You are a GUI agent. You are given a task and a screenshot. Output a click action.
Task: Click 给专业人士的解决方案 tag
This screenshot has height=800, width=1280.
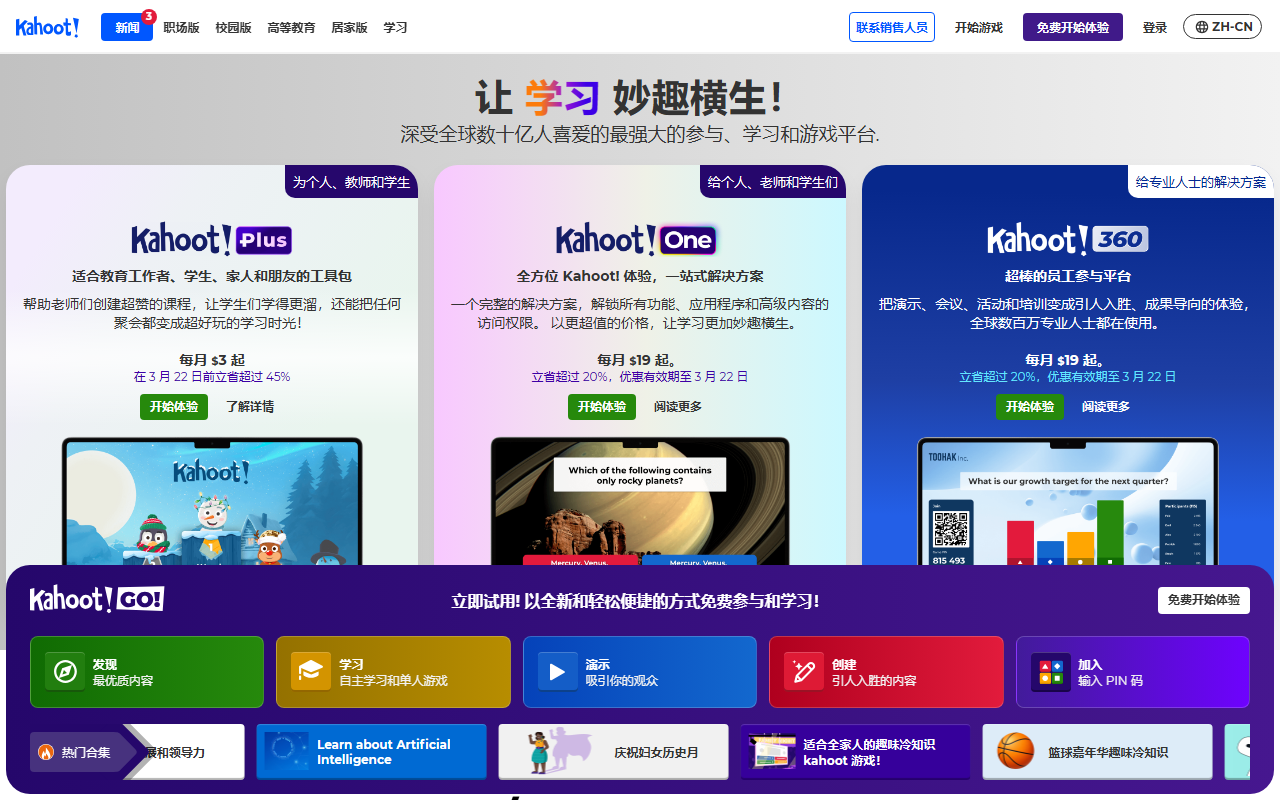pos(1201,182)
